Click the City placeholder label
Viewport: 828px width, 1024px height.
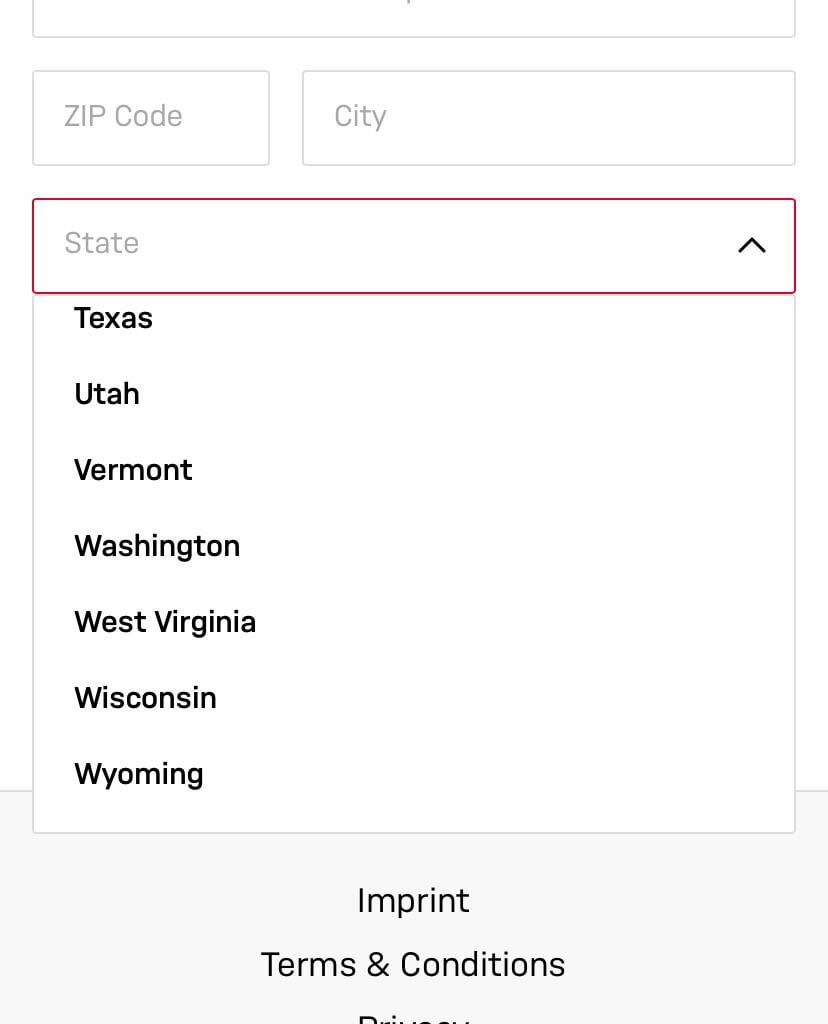coord(360,116)
